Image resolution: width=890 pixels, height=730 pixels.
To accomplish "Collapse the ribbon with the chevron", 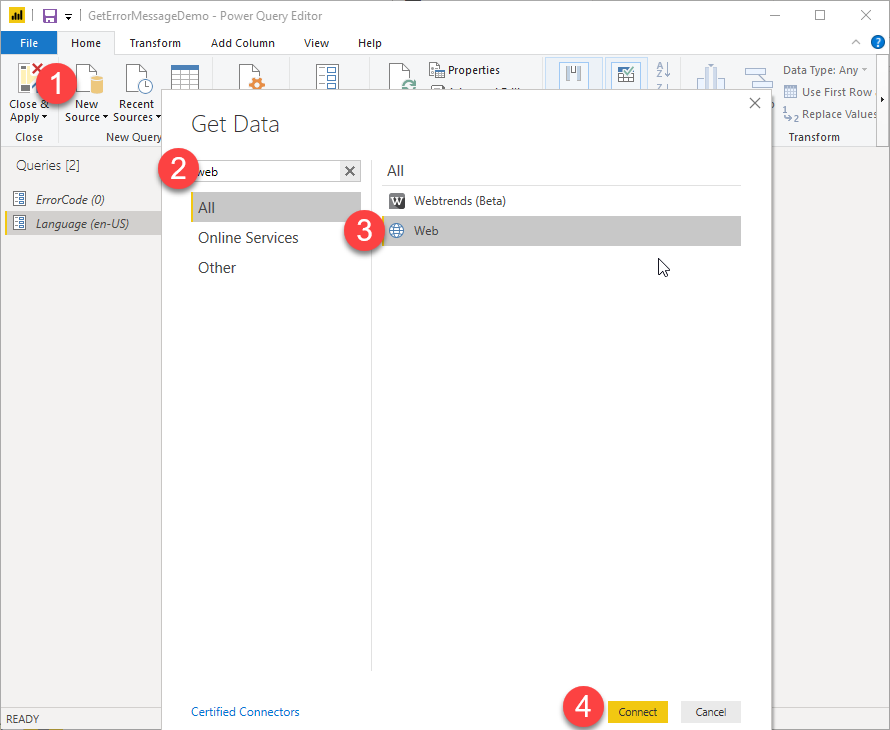I will (855, 43).
